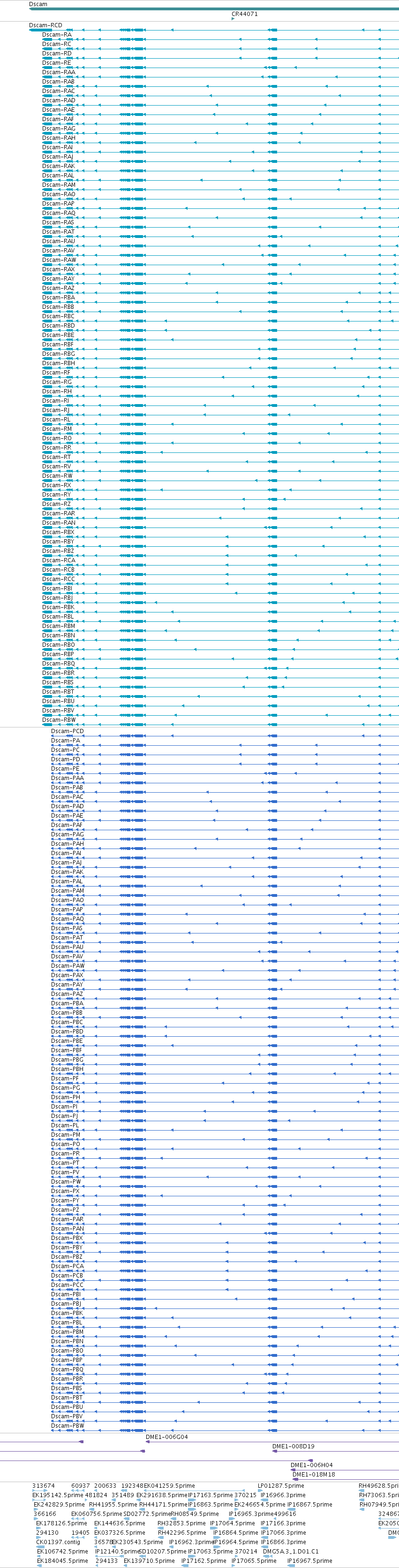The height and width of the screenshot is (1568, 399).
Task: Select the Dscam-RAK transcript label
Action: [x=59, y=166]
